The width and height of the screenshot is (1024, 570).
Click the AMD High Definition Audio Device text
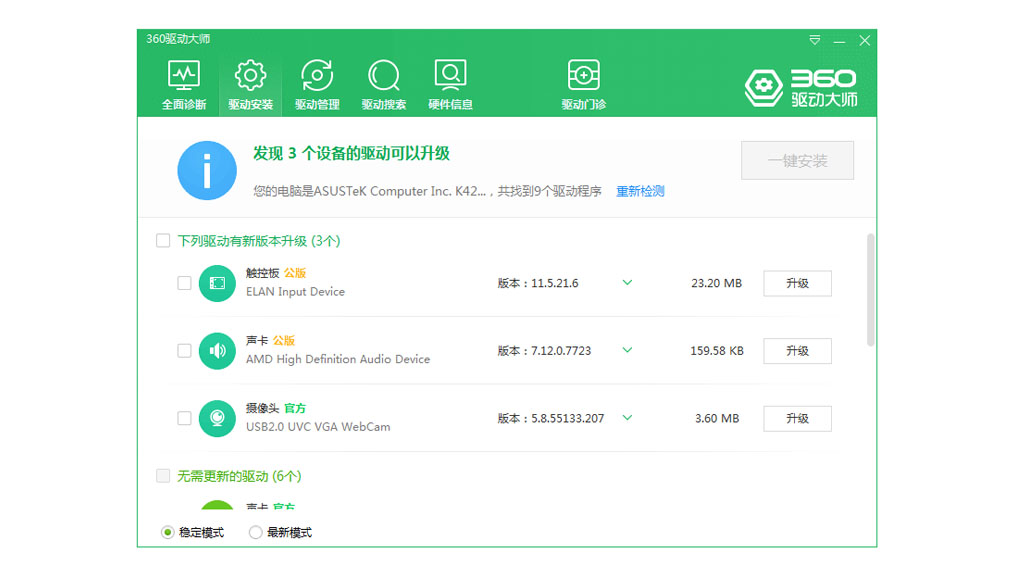pyautogui.click(x=338, y=359)
